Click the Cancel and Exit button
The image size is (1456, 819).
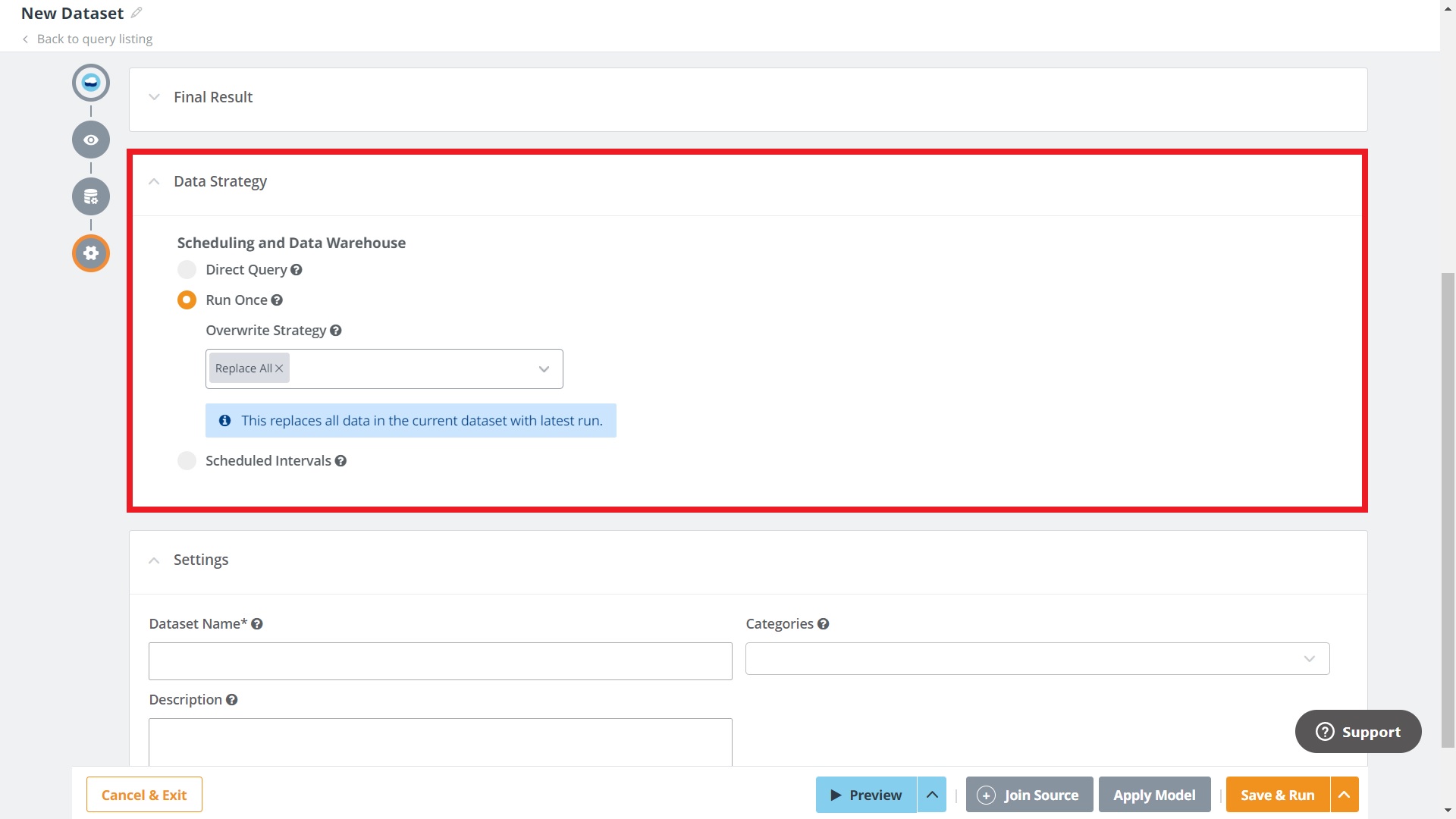[x=144, y=794]
